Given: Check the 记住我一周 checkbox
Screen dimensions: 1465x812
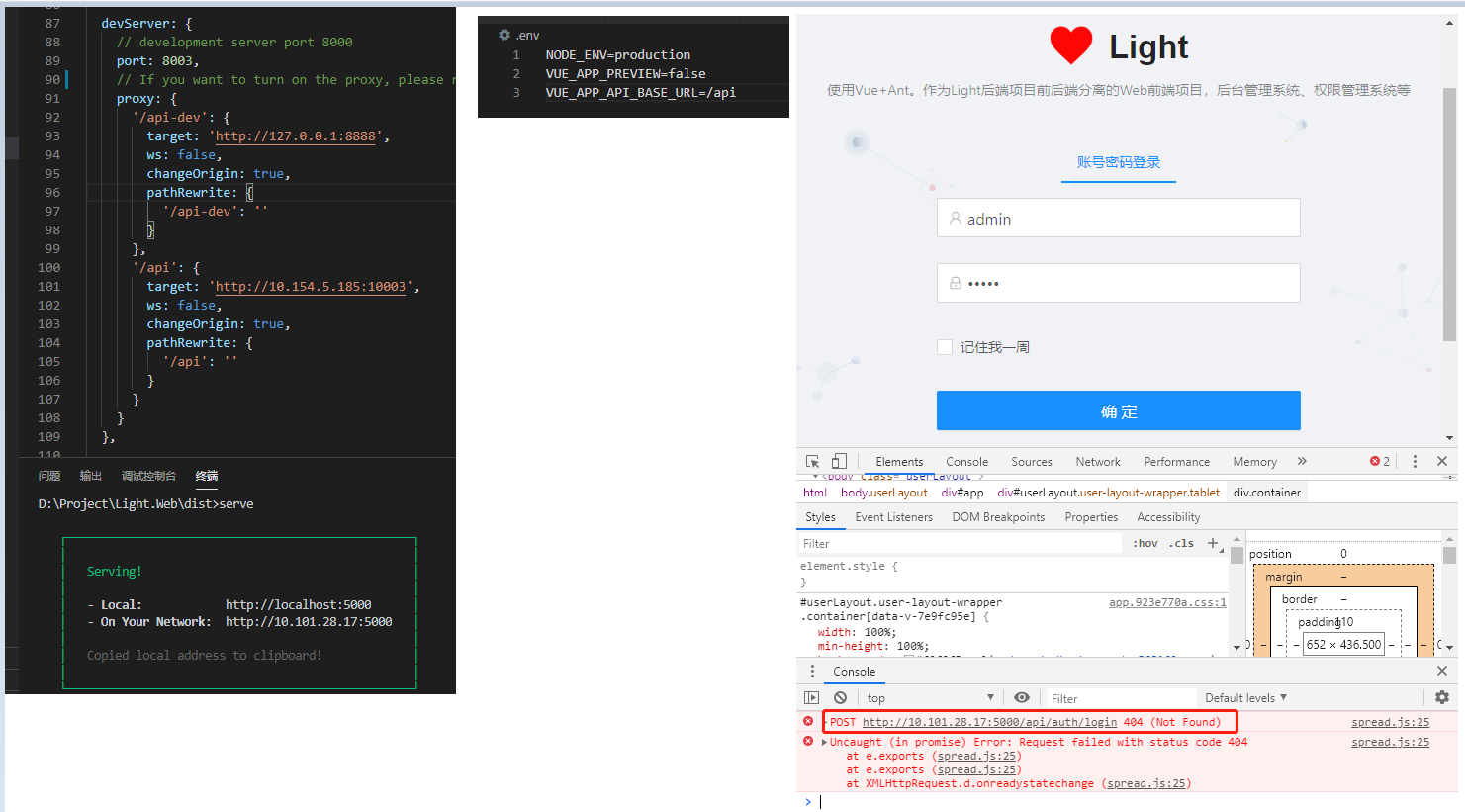Looking at the screenshot, I should click(944, 346).
